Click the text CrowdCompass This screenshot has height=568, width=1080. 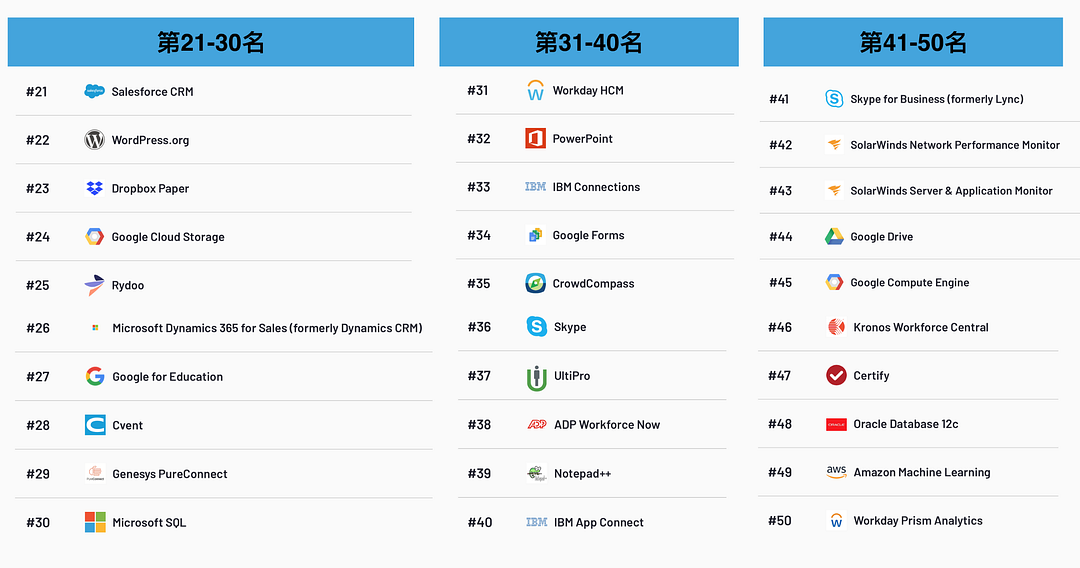(x=593, y=283)
